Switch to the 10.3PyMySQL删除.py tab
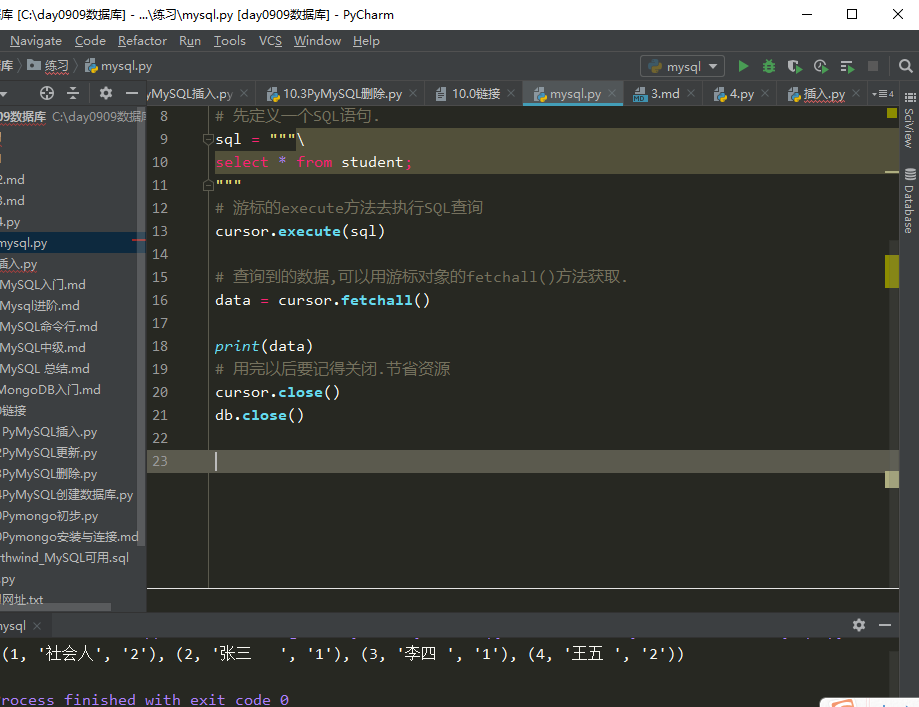 (342, 93)
